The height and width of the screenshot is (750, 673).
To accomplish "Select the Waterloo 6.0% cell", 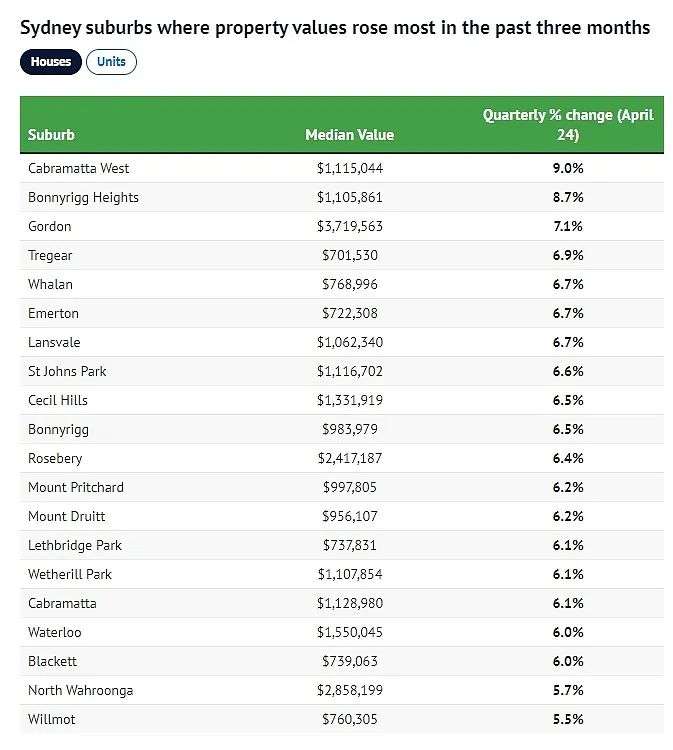I will point(568,632).
